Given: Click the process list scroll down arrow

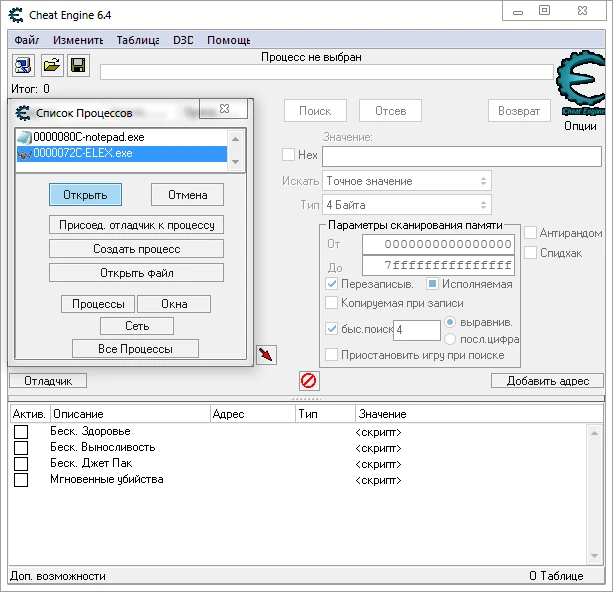Looking at the screenshot, I should tap(235, 161).
